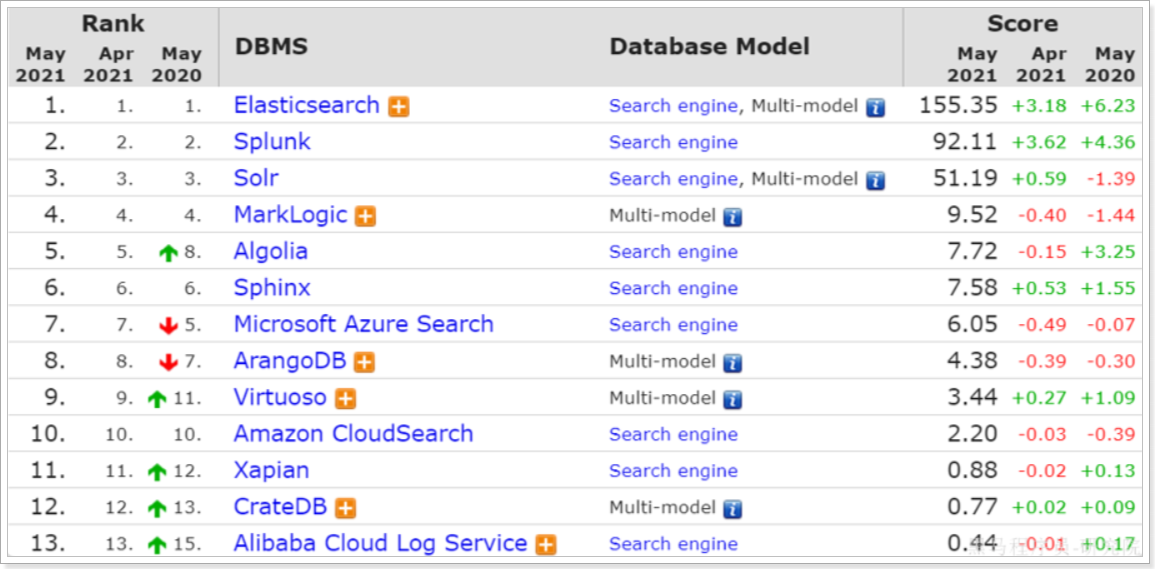Screen dimensions: 1155x569
Task: Click the green up arrow in Virtuoso row
Action: tap(157, 399)
